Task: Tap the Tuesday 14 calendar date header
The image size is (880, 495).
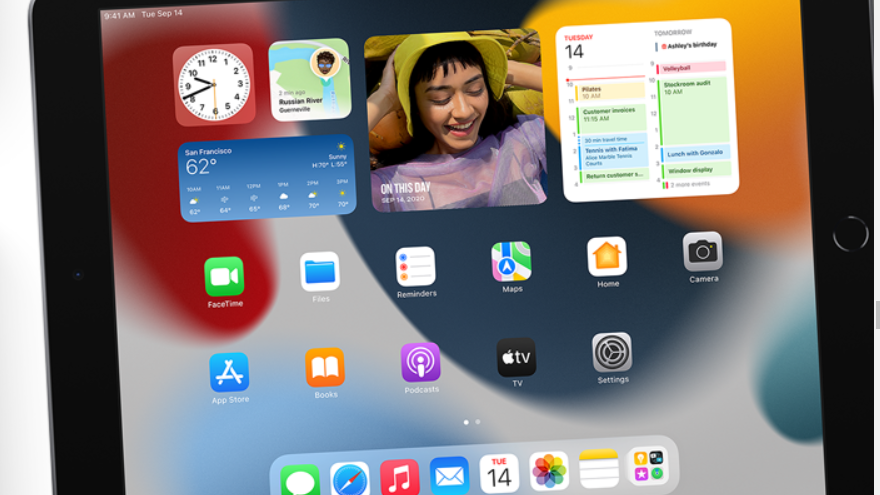Action: click(x=578, y=47)
